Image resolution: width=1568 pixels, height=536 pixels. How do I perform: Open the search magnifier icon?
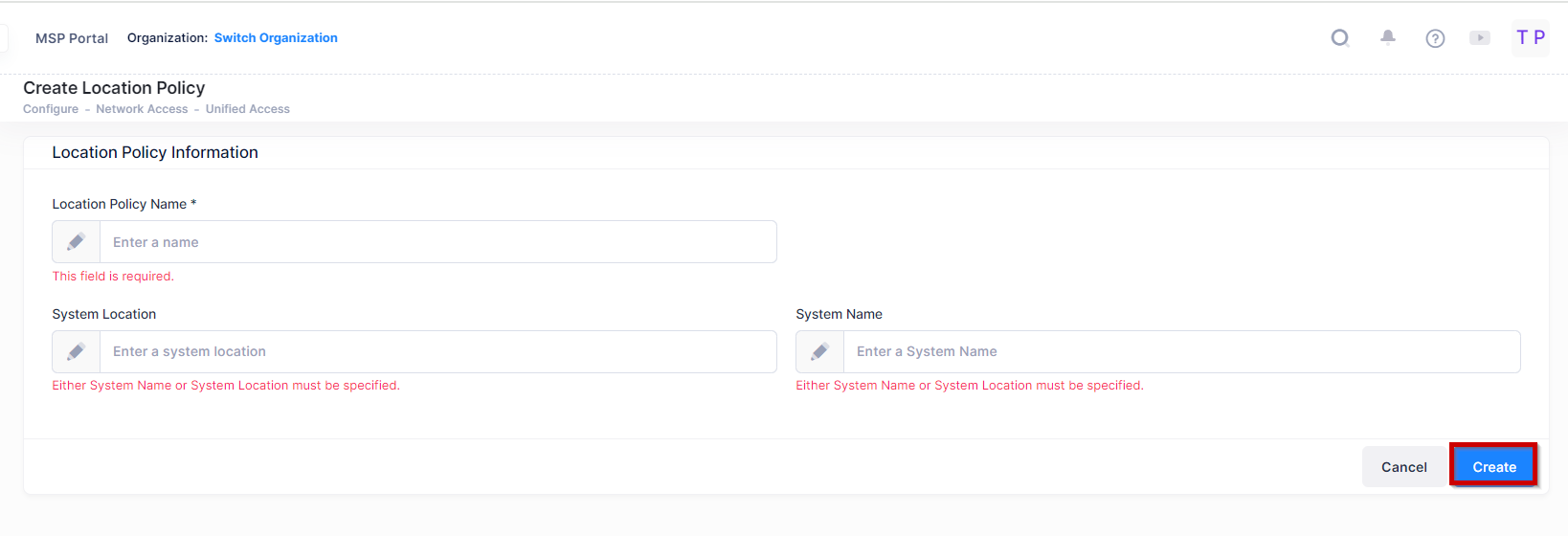pos(1340,38)
